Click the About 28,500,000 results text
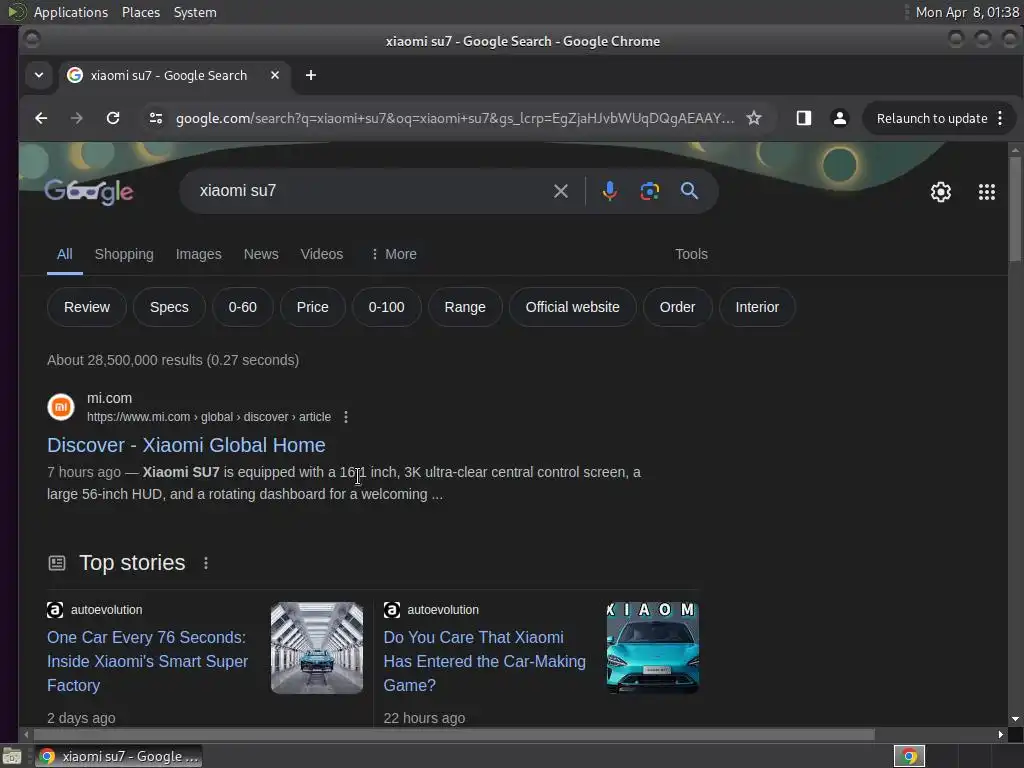Image resolution: width=1024 pixels, height=768 pixels. [x=173, y=360]
